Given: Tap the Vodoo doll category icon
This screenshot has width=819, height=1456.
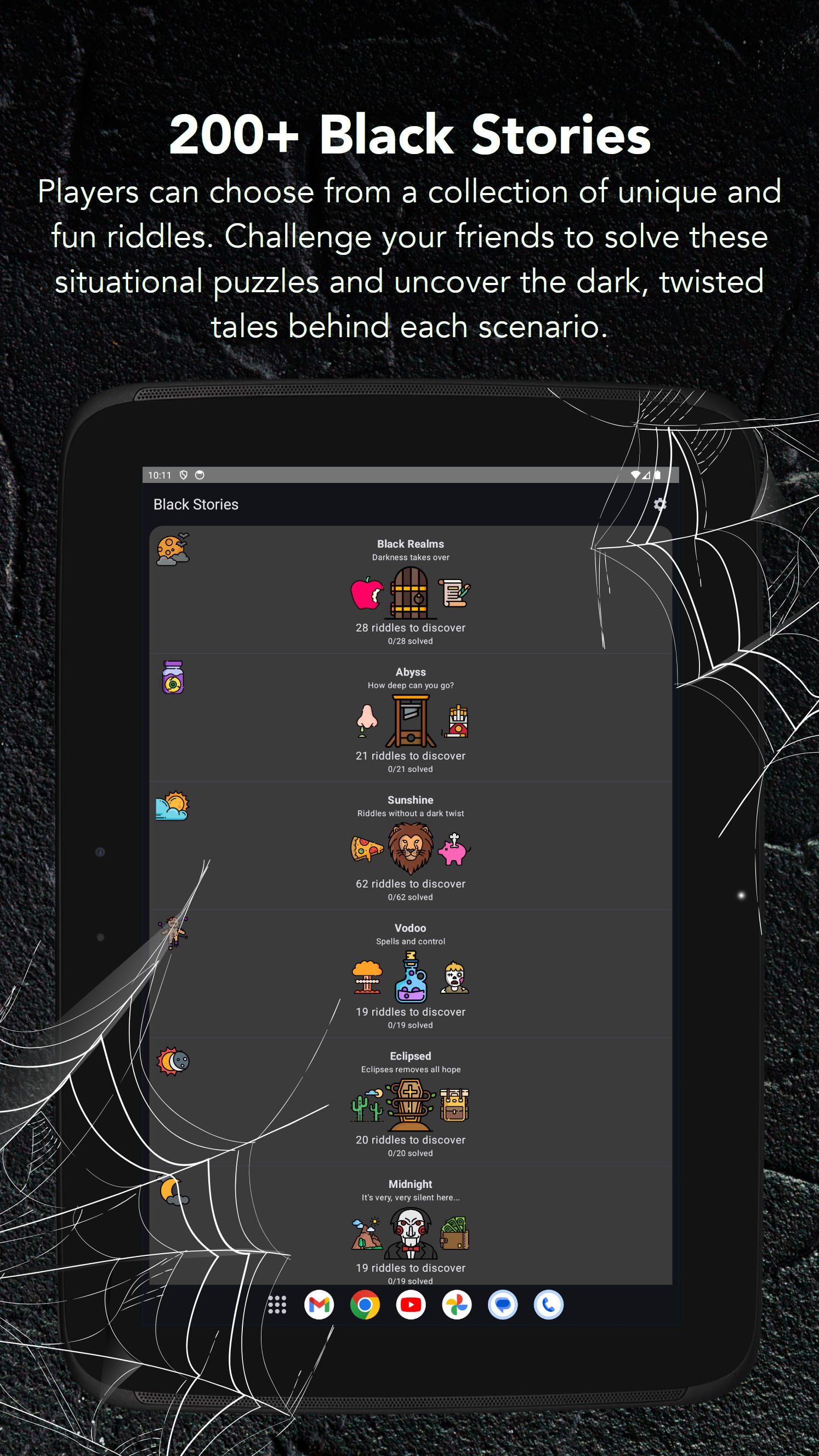Looking at the screenshot, I should tap(174, 933).
